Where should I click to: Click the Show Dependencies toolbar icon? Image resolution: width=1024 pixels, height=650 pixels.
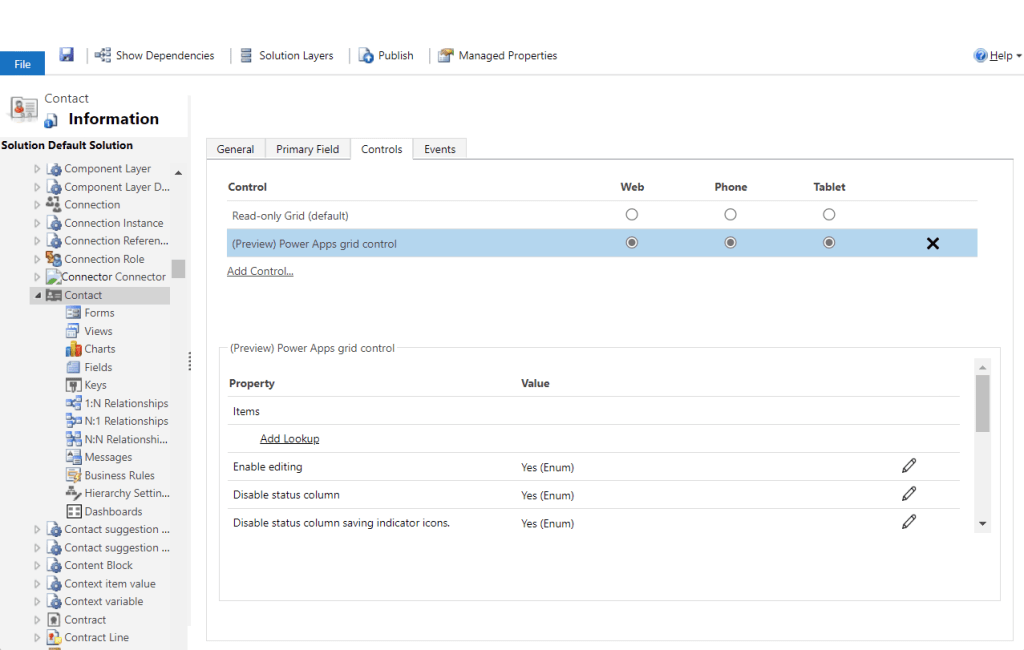click(x=103, y=55)
